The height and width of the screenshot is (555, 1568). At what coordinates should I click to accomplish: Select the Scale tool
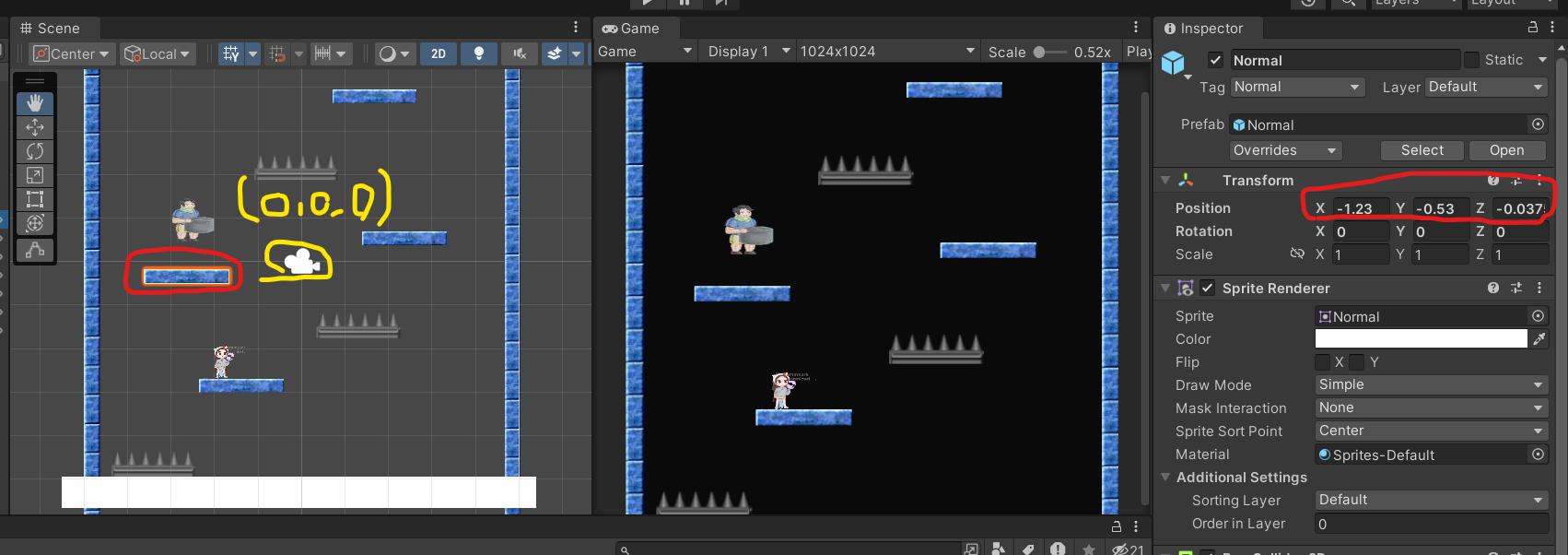[35, 175]
